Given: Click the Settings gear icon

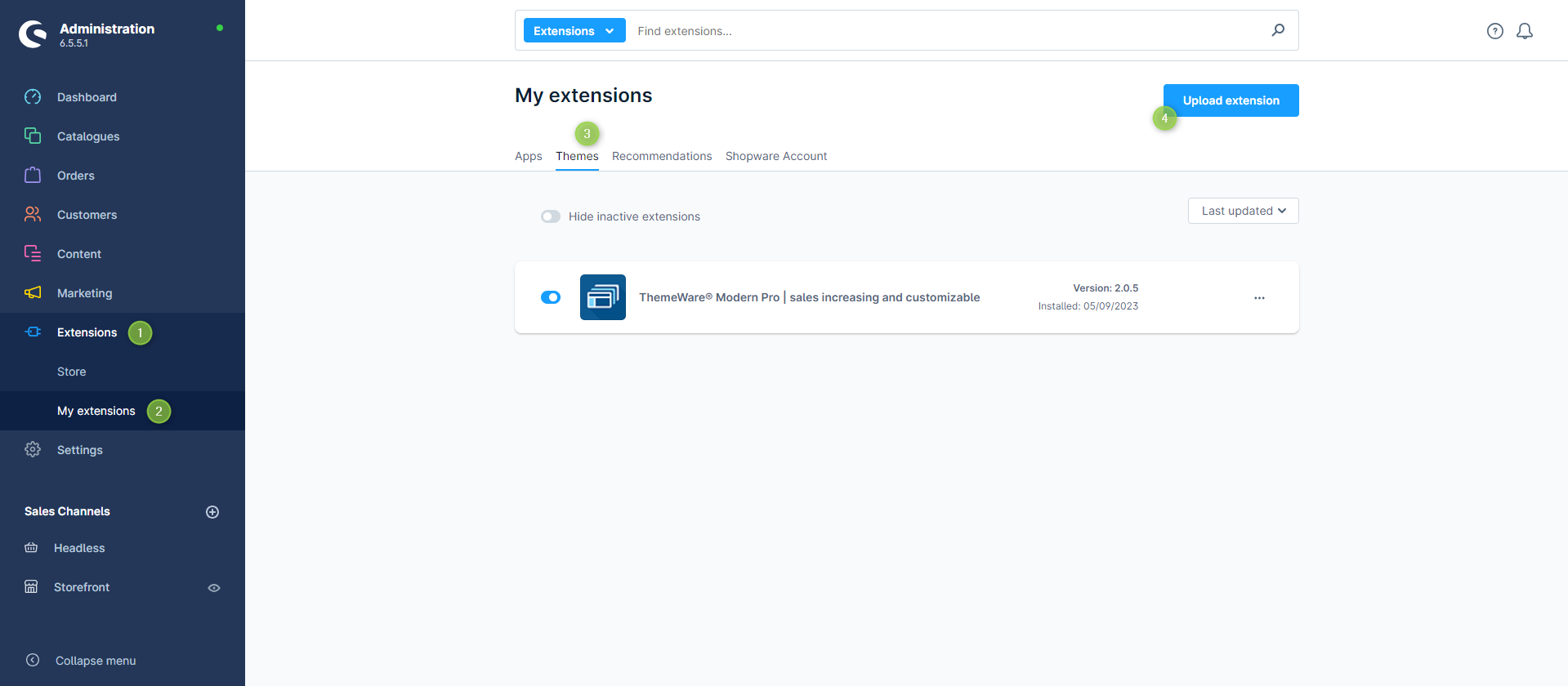Looking at the screenshot, I should click(x=33, y=450).
